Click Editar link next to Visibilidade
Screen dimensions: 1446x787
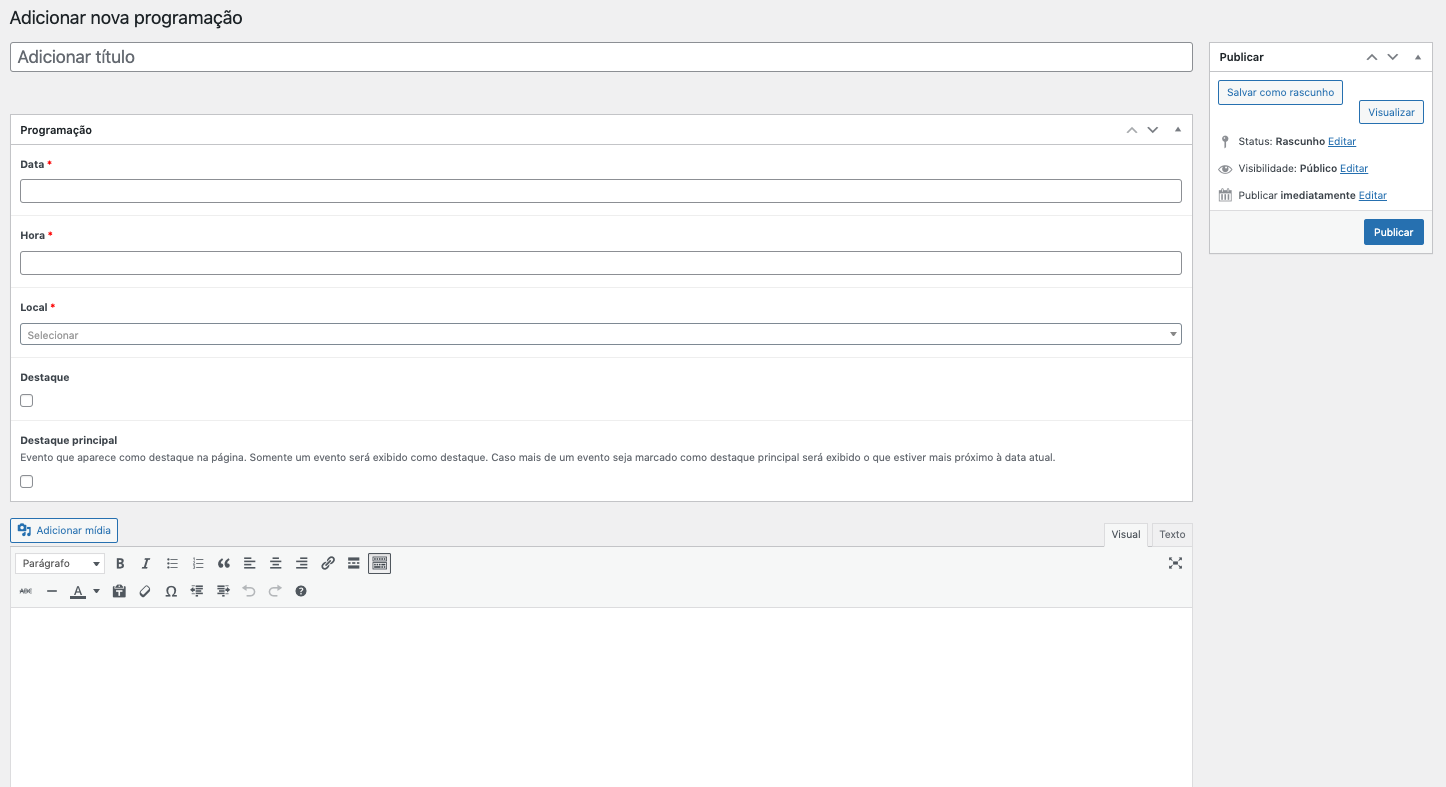(1354, 169)
